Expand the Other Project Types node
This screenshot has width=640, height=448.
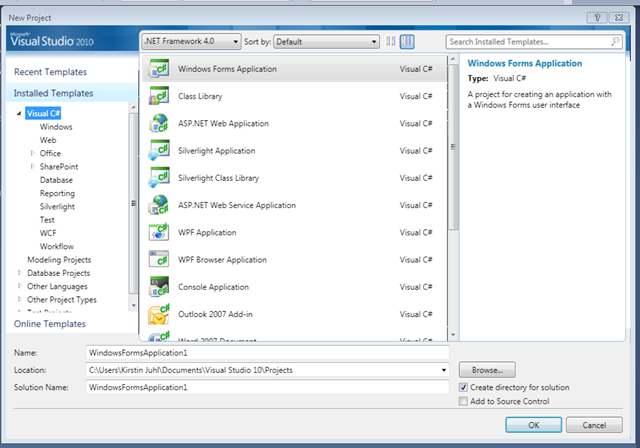coord(19,299)
